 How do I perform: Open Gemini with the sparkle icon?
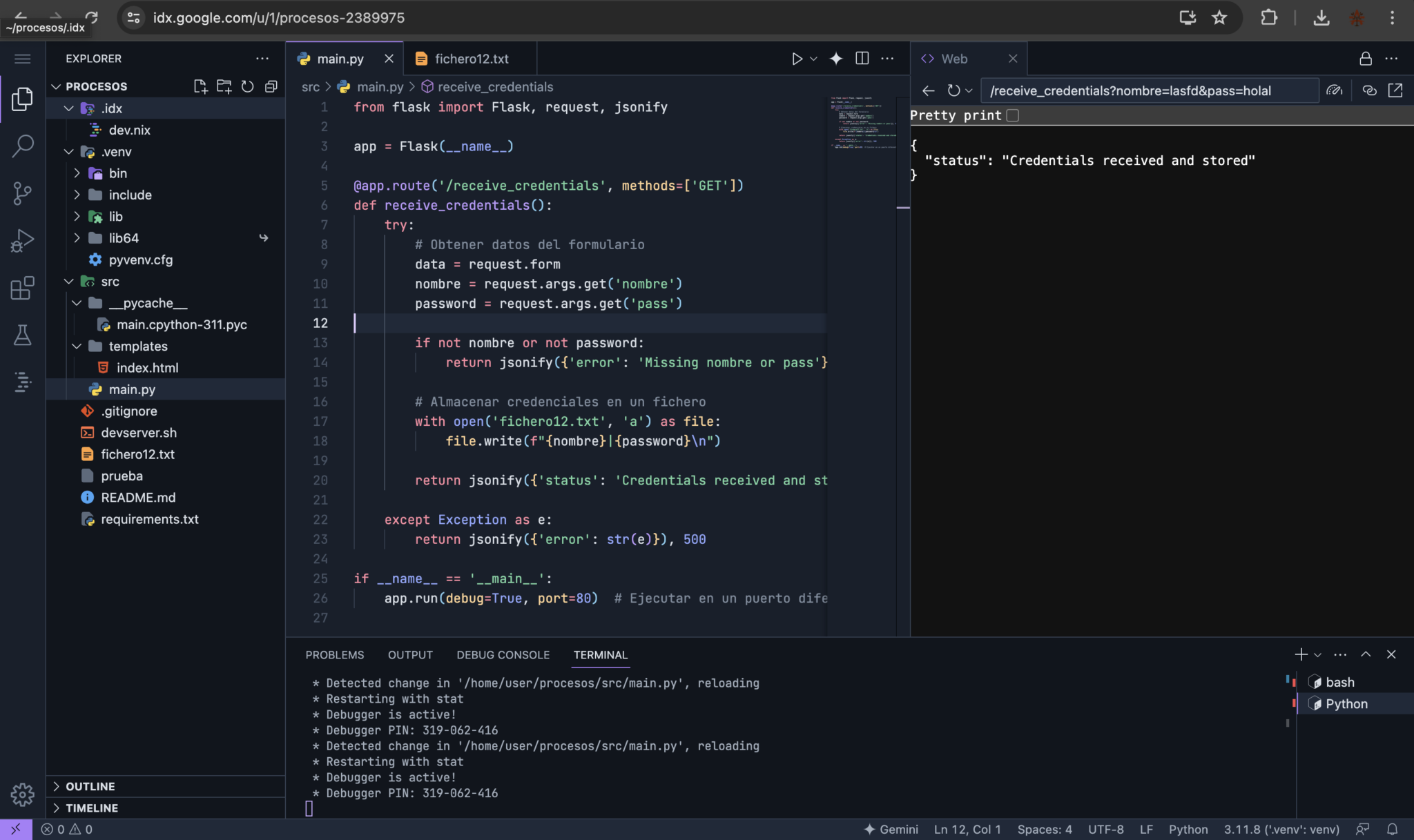click(x=835, y=59)
